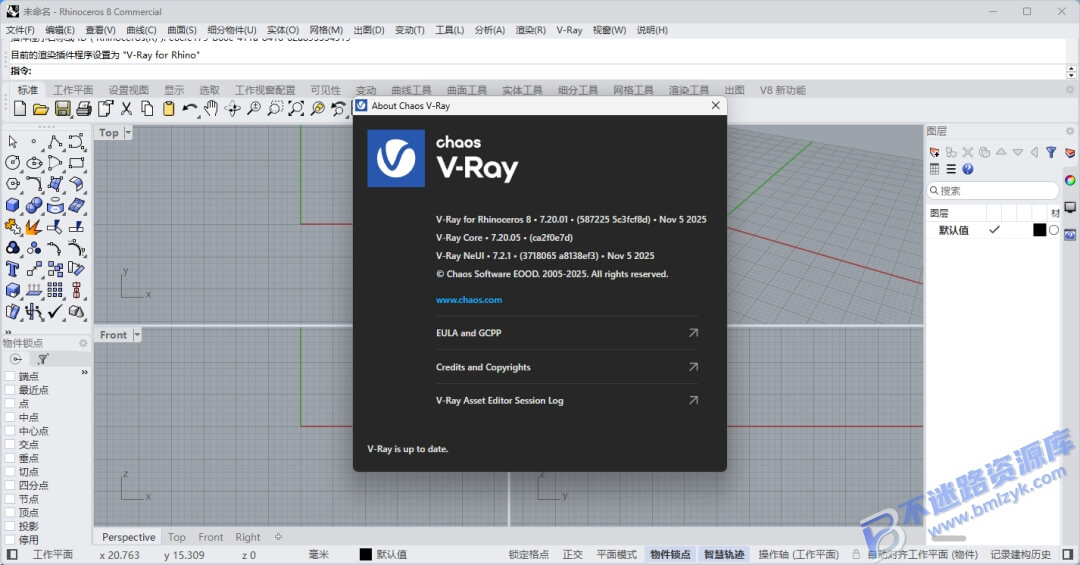1080x565 pixels.
Task: Enable the 最近点 object snap
Action: pyautogui.click(x=10, y=390)
